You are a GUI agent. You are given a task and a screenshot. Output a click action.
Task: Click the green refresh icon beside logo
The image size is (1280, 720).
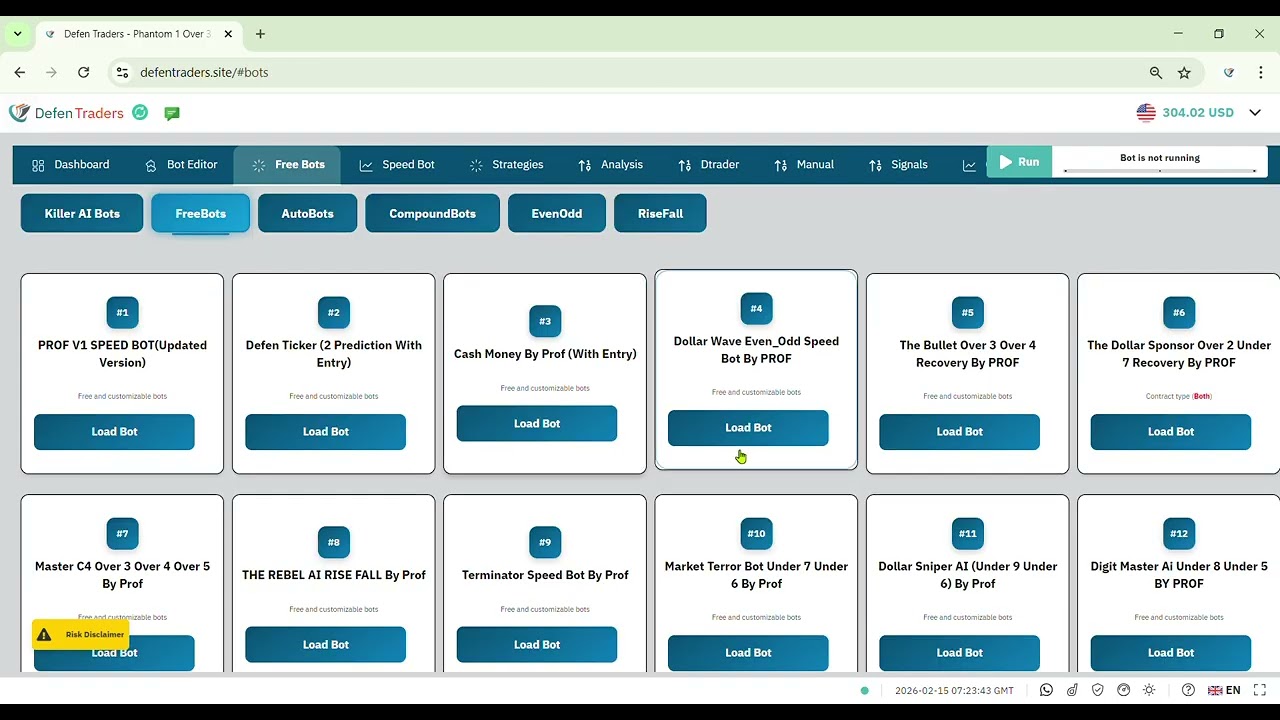coord(140,113)
